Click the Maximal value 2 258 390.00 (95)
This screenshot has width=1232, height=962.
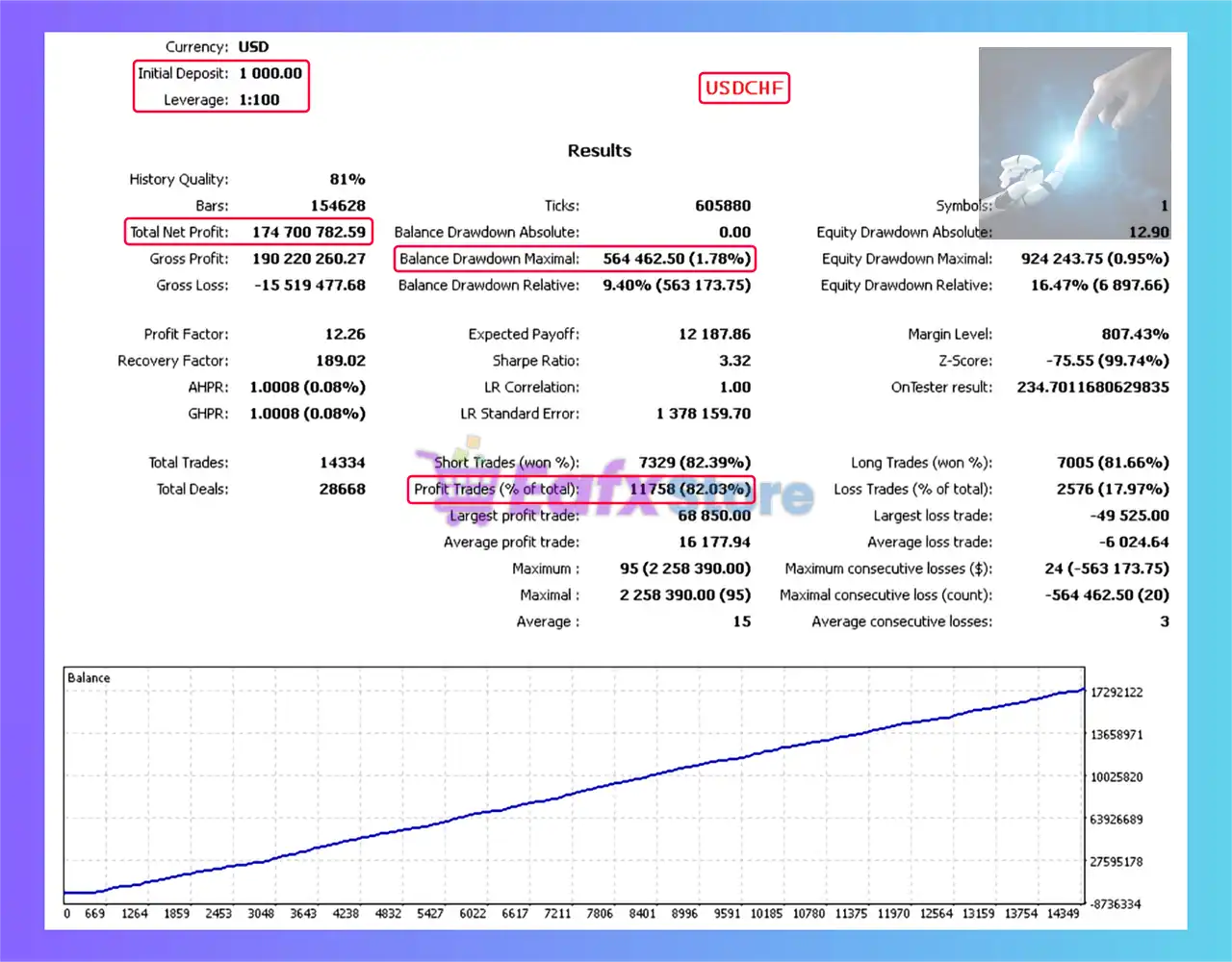point(685,595)
